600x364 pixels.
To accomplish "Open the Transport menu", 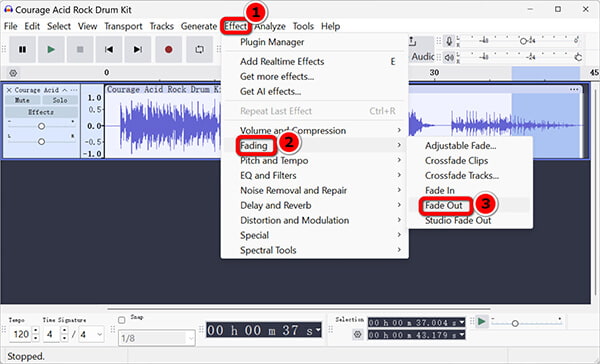I will (x=123, y=26).
